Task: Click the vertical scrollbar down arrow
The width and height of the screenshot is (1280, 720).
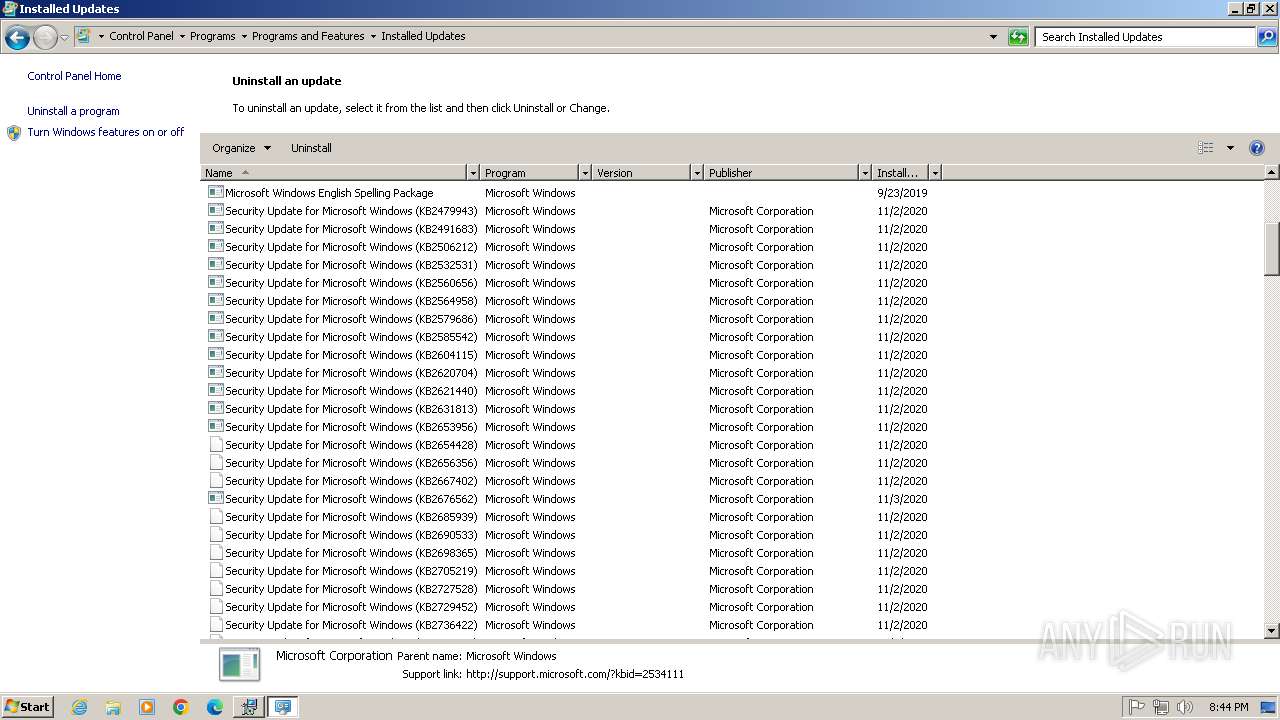Action: coord(1272,631)
